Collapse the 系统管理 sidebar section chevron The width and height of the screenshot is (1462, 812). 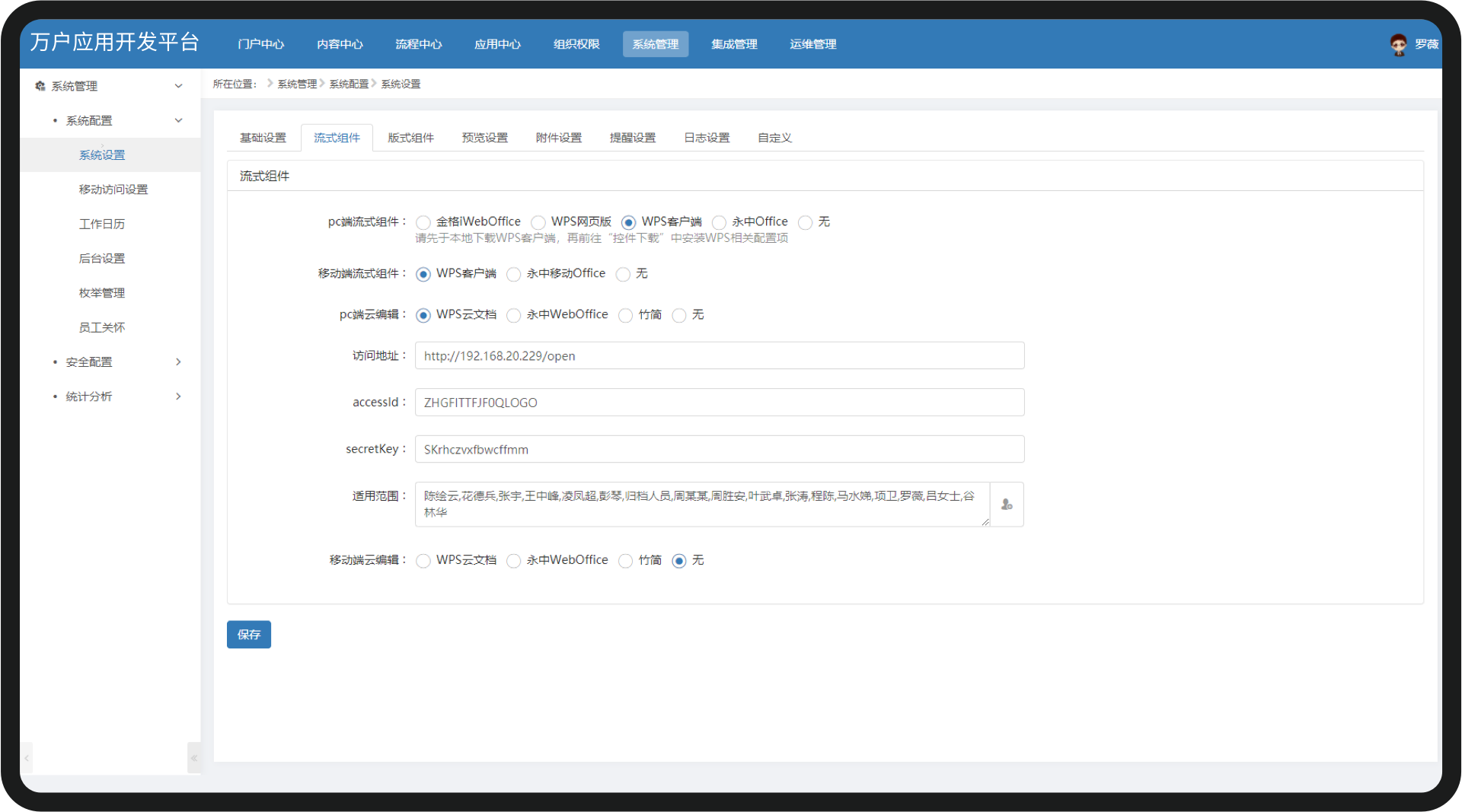point(178,86)
